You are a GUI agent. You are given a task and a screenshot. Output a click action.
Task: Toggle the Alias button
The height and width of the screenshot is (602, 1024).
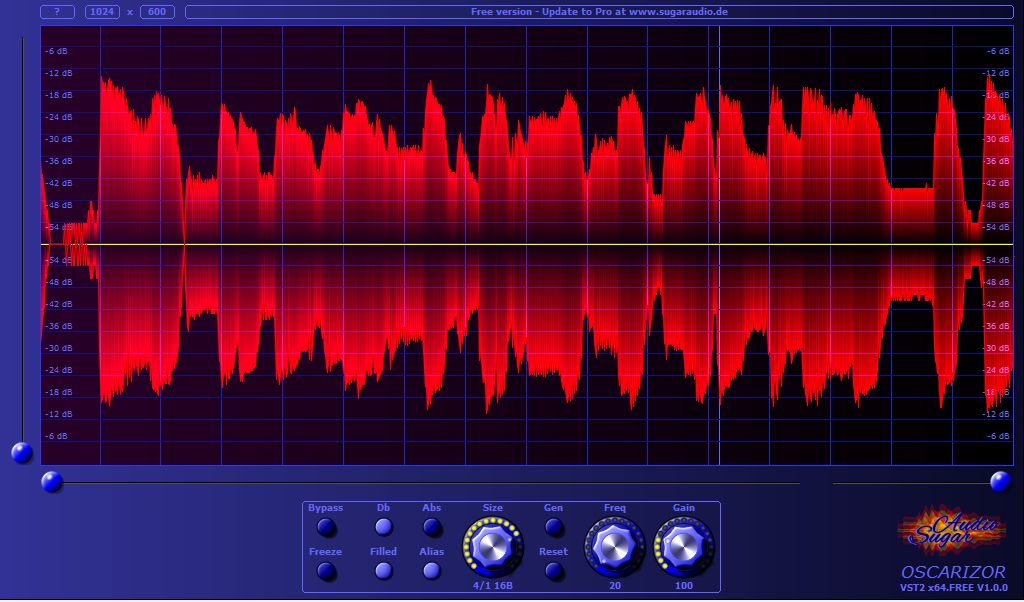point(432,571)
